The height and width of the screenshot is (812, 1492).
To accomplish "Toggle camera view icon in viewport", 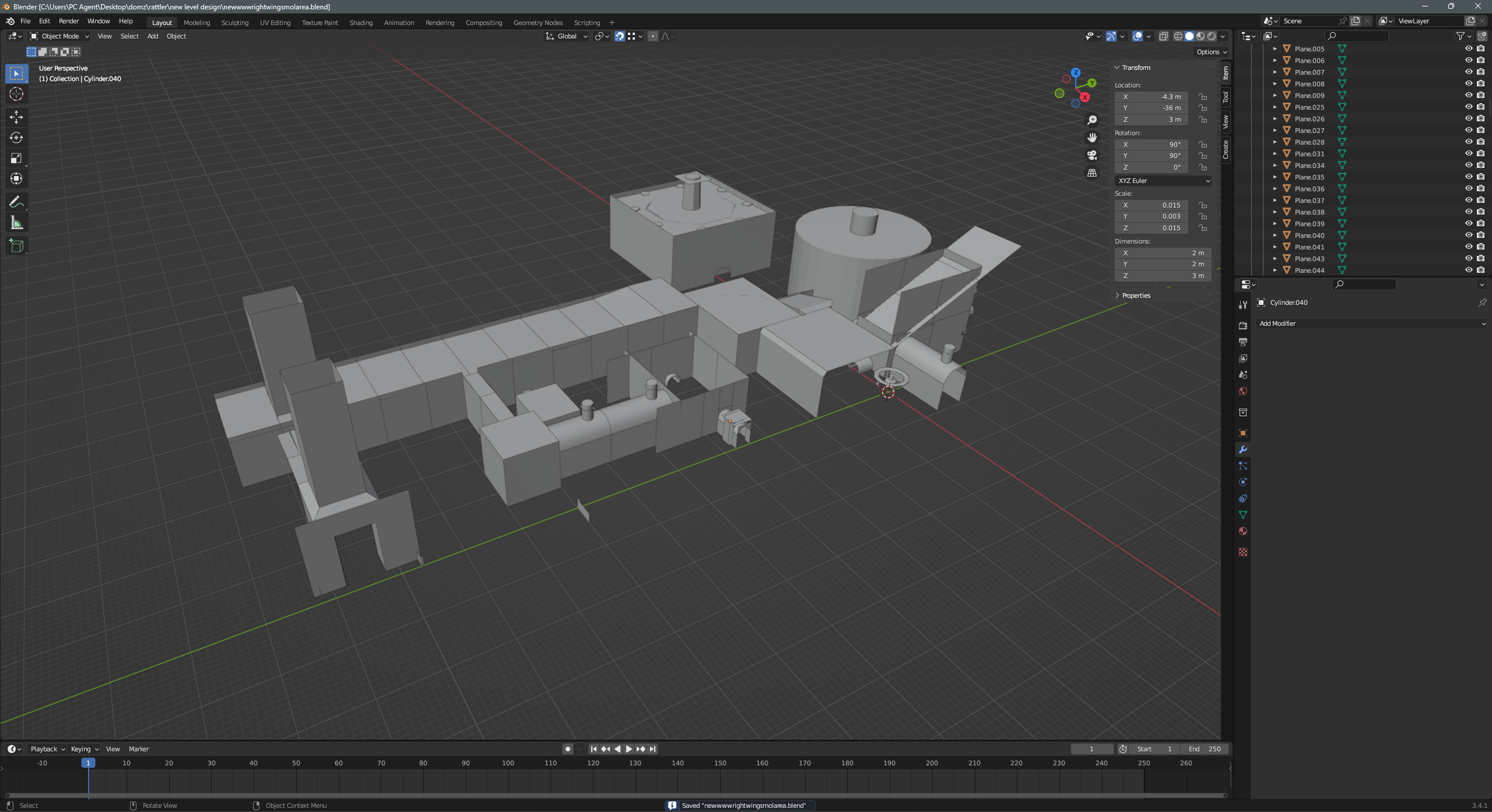I will [1092, 155].
